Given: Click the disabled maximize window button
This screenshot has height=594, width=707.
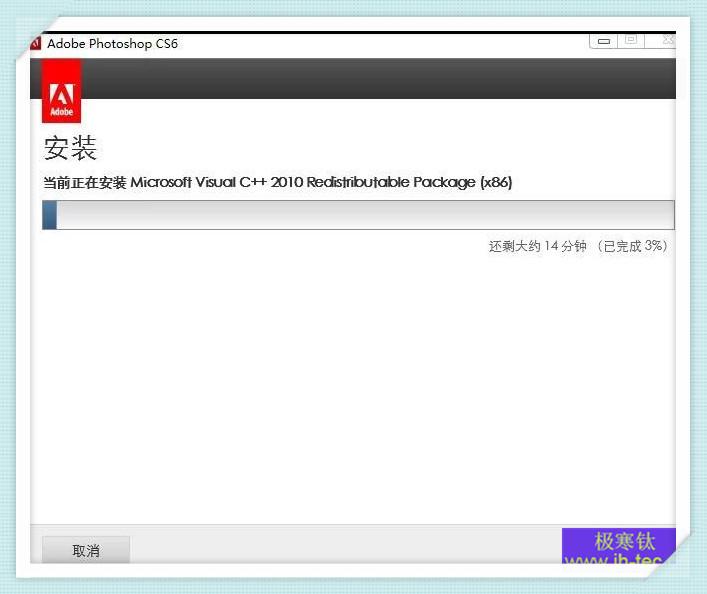Looking at the screenshot, I should click(x=631, y=40).
